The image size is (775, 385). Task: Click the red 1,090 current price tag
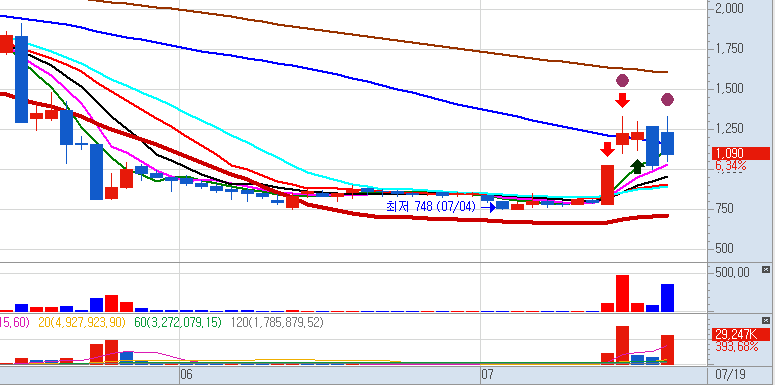point(740,153)
